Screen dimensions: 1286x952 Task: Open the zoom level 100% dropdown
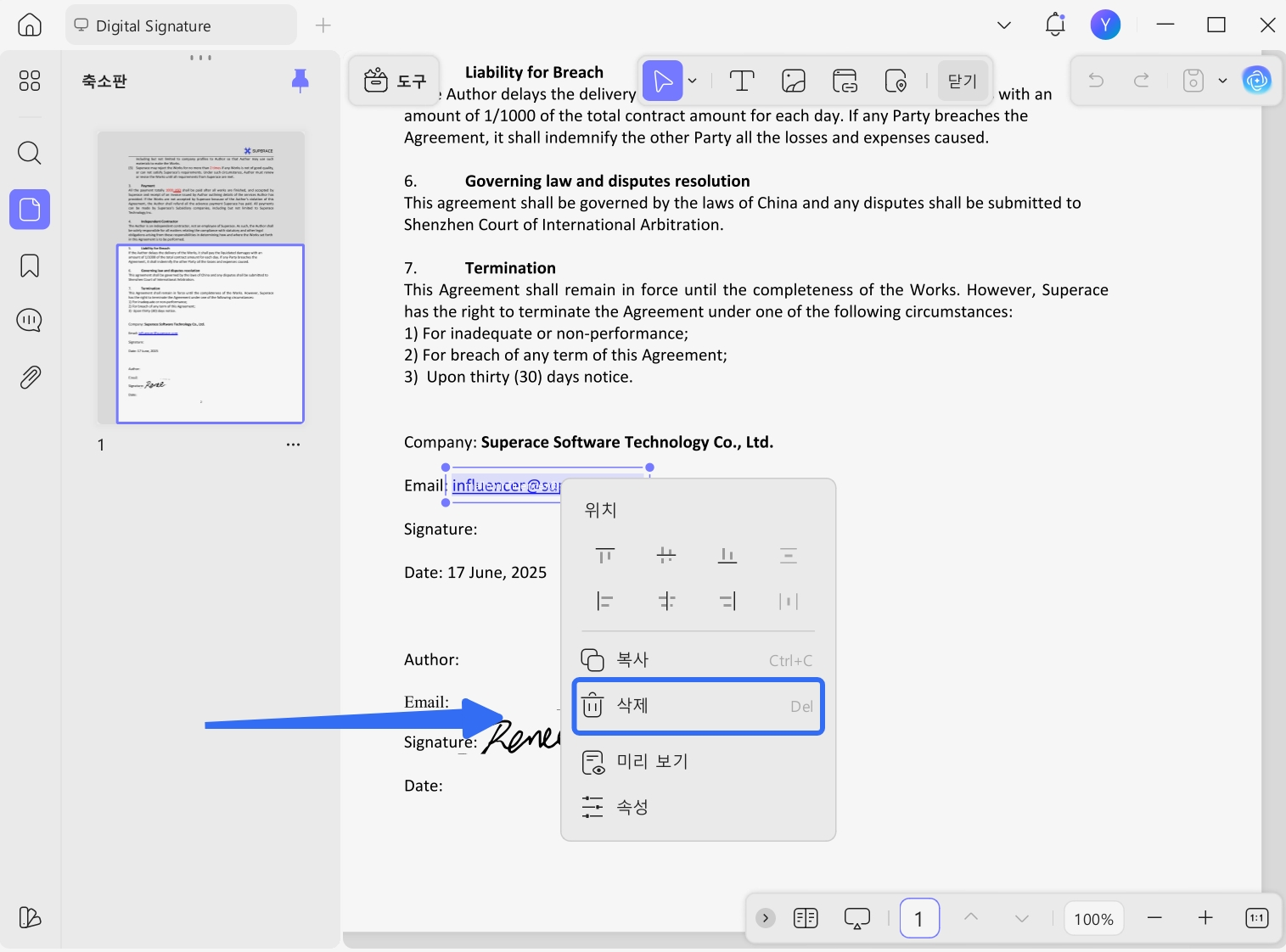coord(1093,919)
